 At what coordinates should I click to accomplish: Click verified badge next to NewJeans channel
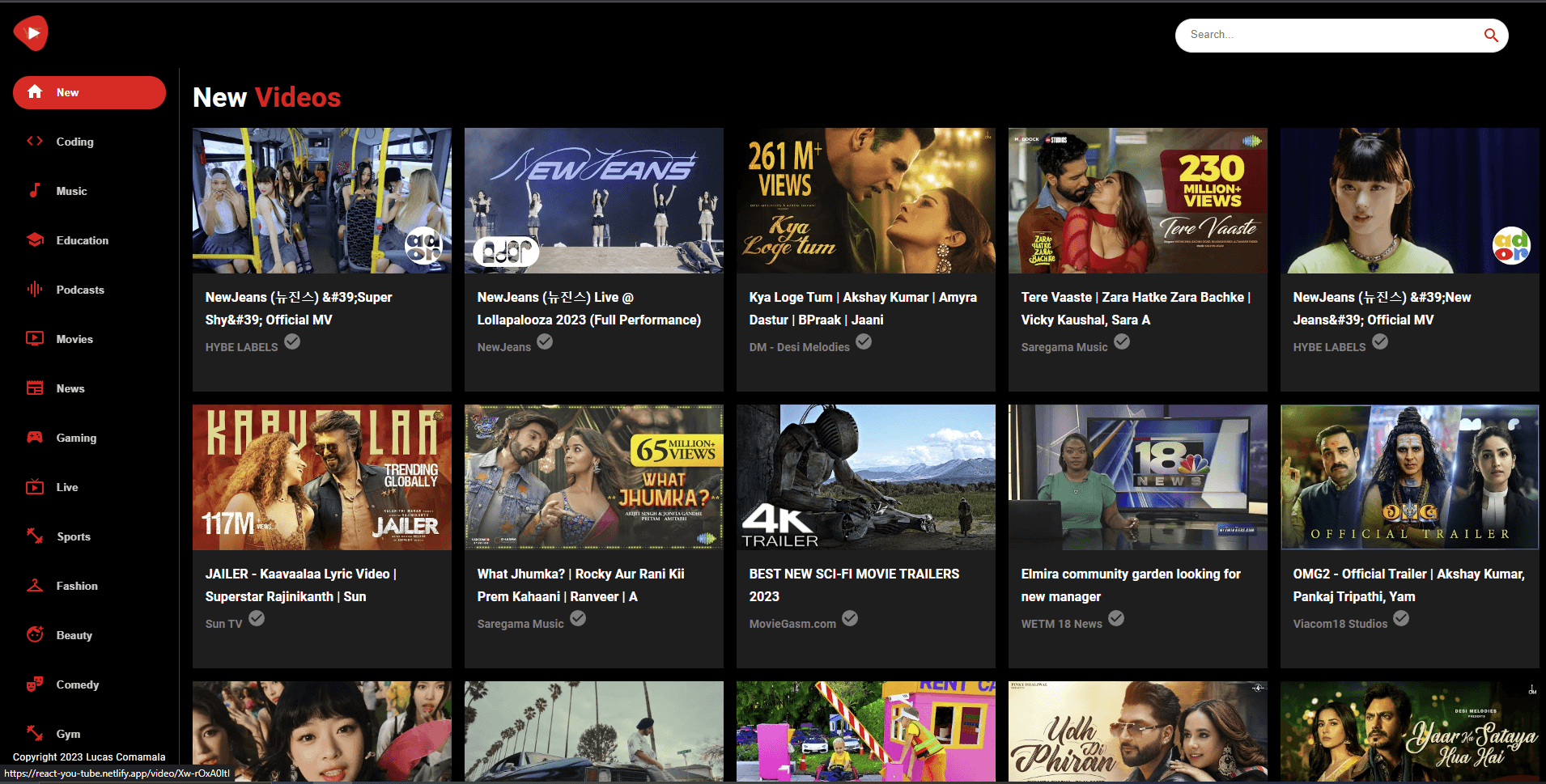pyautogui.click(x=545, y=342)
